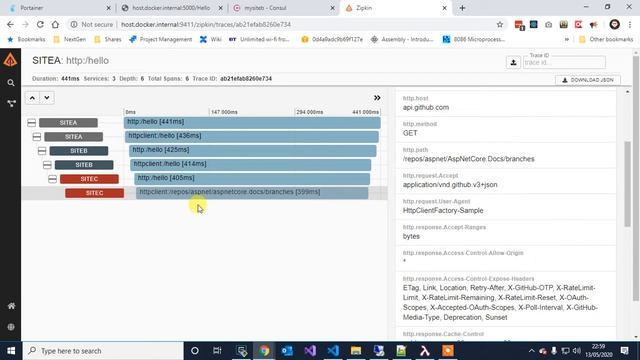Click the upload JSON icon button
This screenshot has width=640, height=360.
pyautogui.click(x=513, y=62)
